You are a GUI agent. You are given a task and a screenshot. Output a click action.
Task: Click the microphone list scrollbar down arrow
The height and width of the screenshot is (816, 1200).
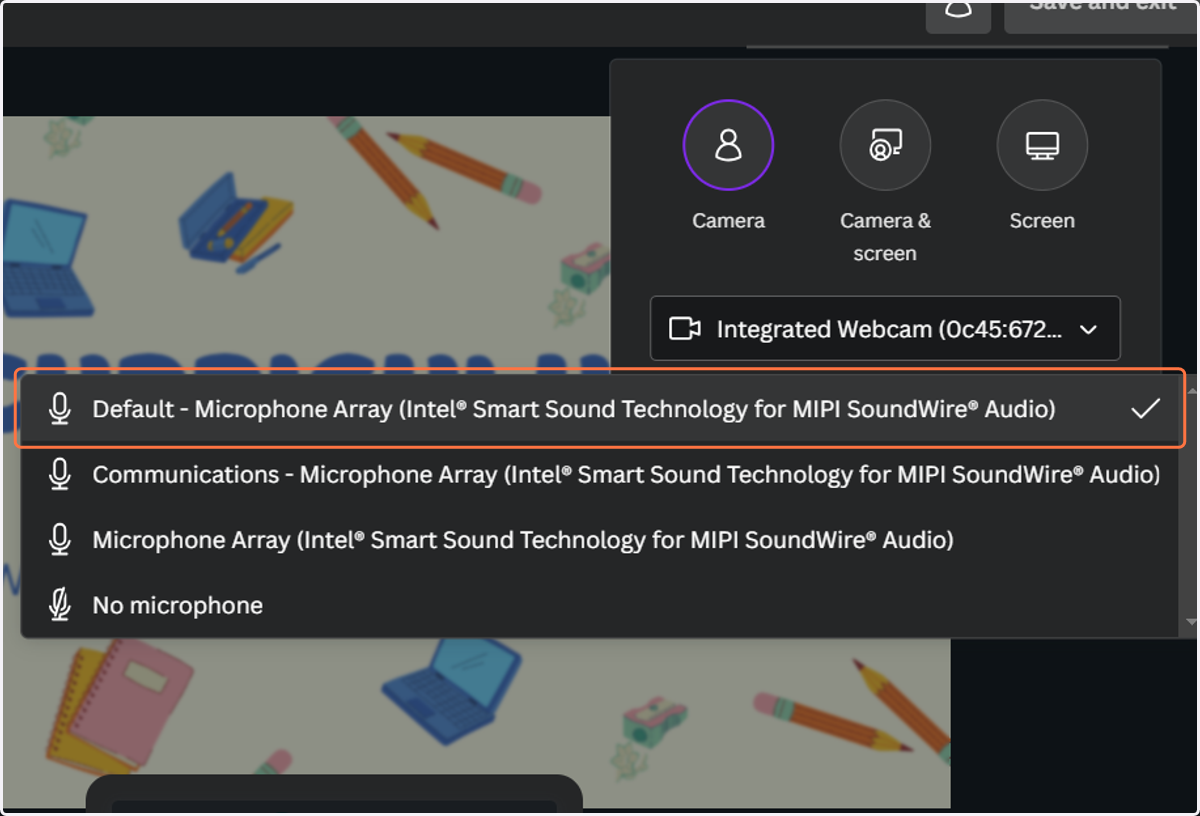click(1190, 622)
